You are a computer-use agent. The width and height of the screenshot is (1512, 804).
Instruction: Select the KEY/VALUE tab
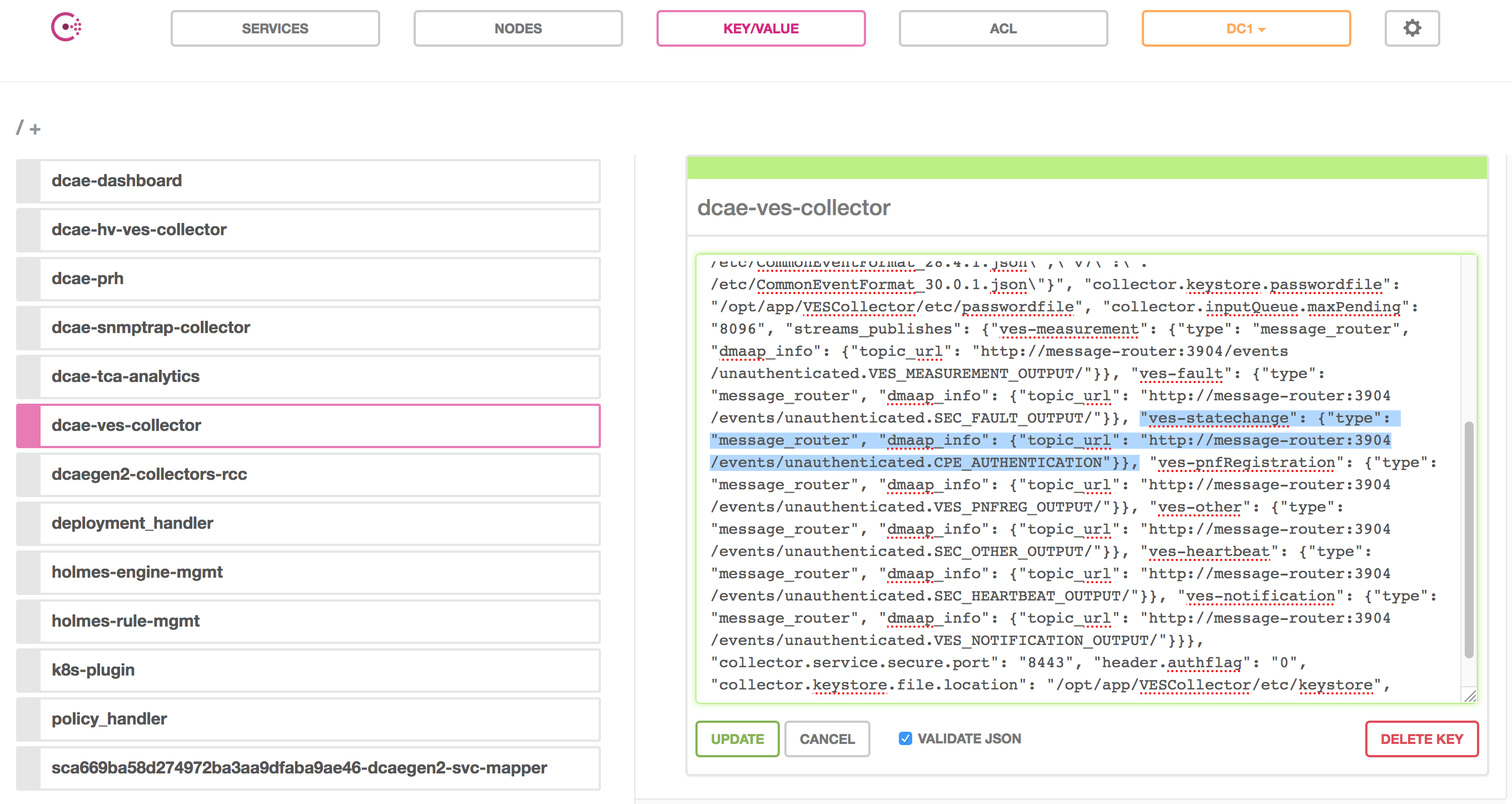click(760, 28)
